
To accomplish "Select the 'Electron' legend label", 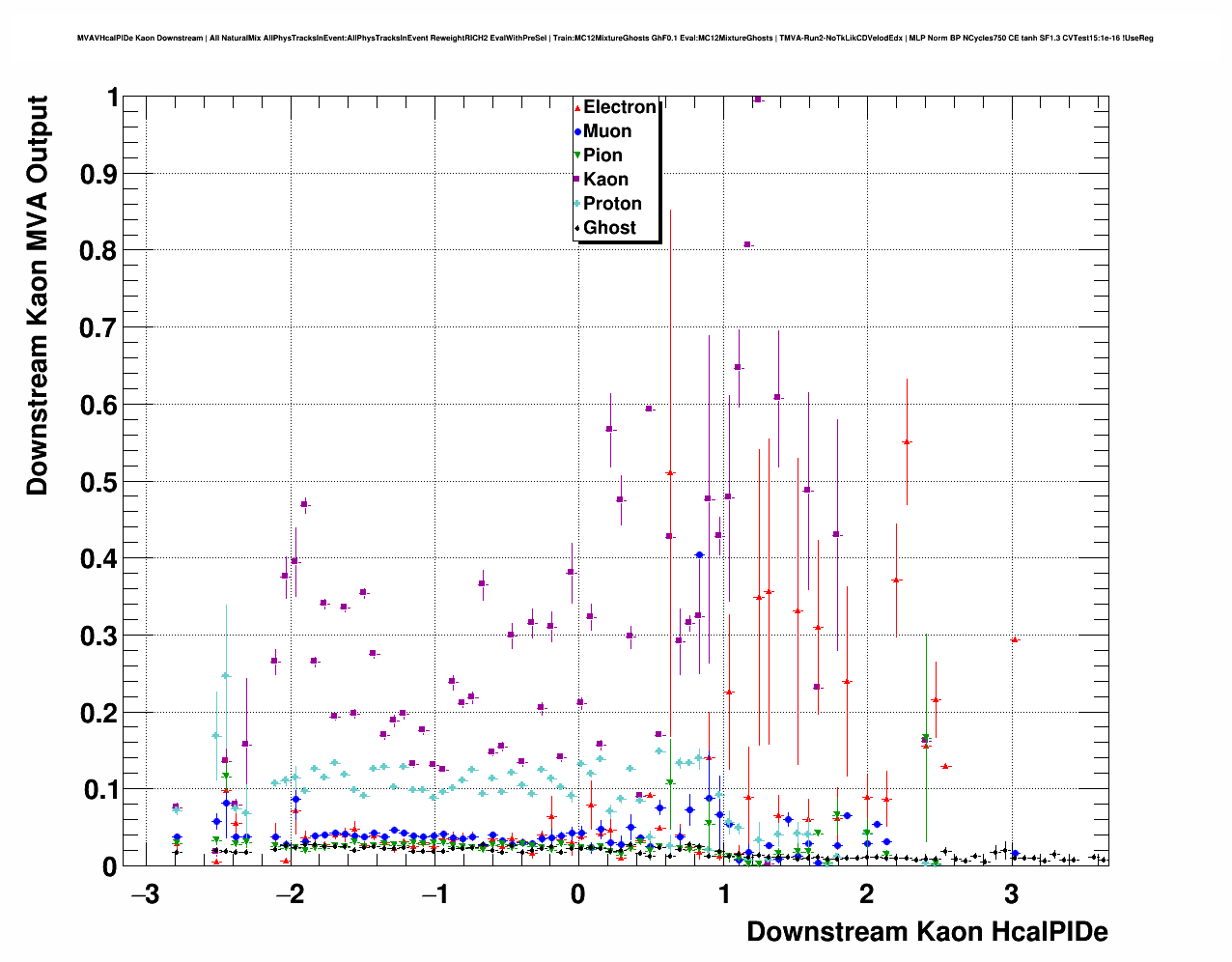I will click(x=620, y=107).
